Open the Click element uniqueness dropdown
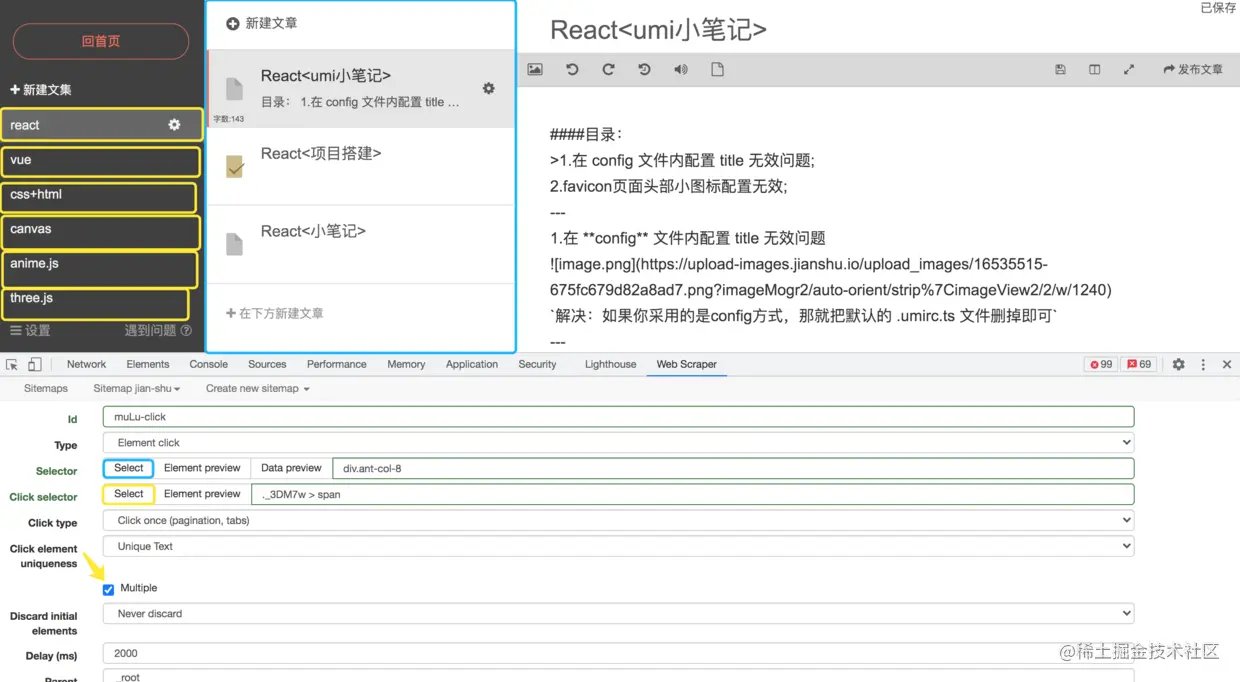 [618, 546]
